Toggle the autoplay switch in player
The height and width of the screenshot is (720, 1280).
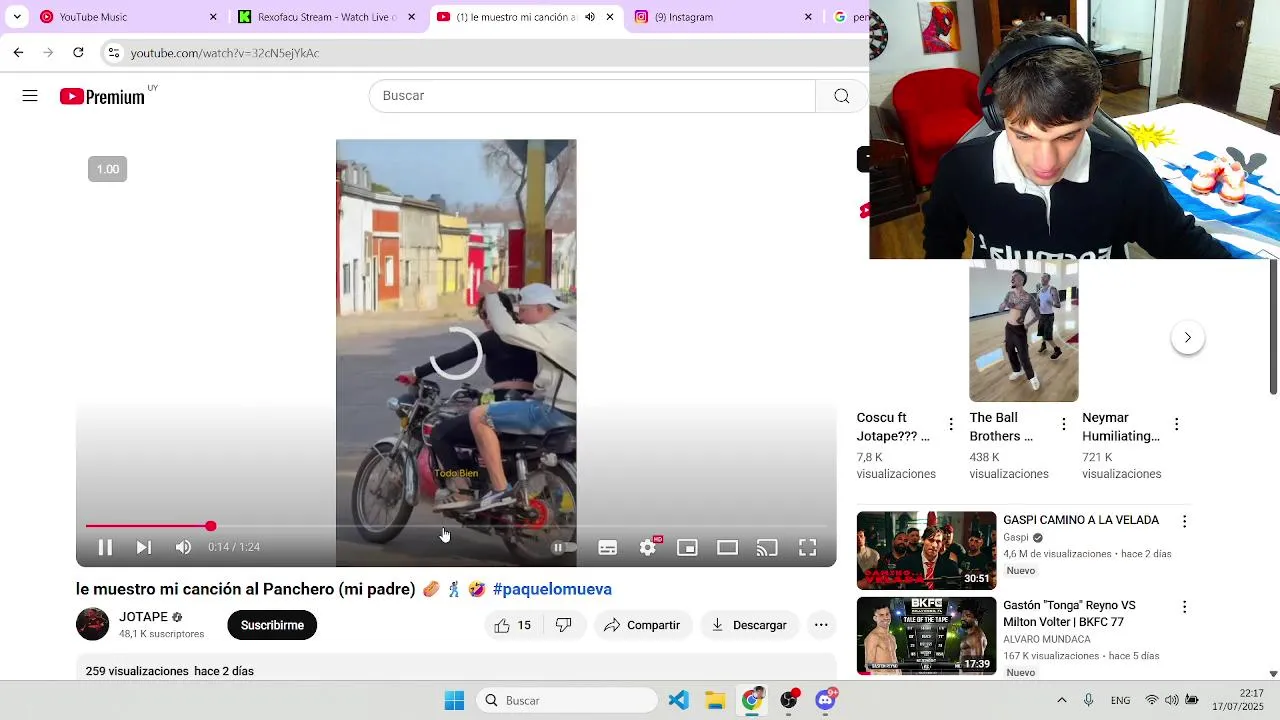coord(564,547)
